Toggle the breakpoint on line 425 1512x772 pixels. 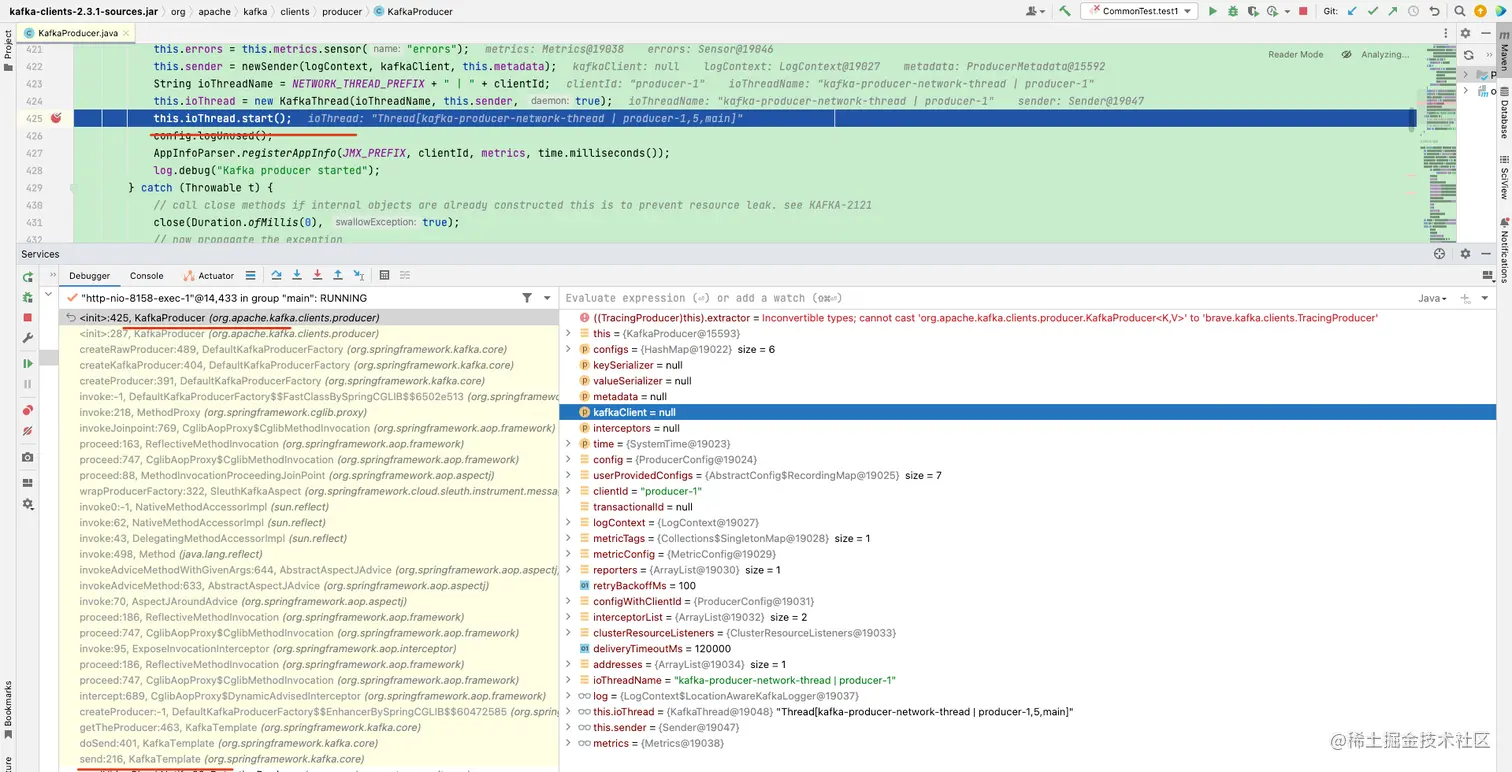(56, 118)
